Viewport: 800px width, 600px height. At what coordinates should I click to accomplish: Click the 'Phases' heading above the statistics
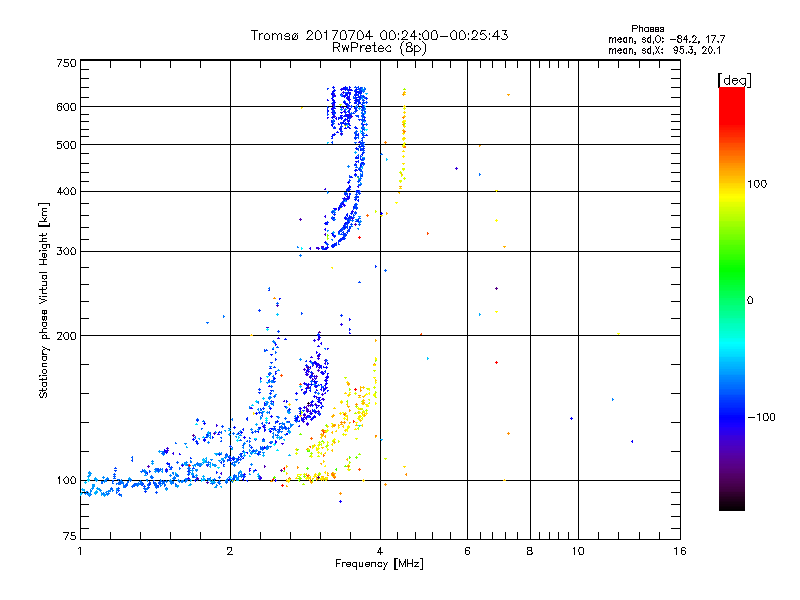647,29
